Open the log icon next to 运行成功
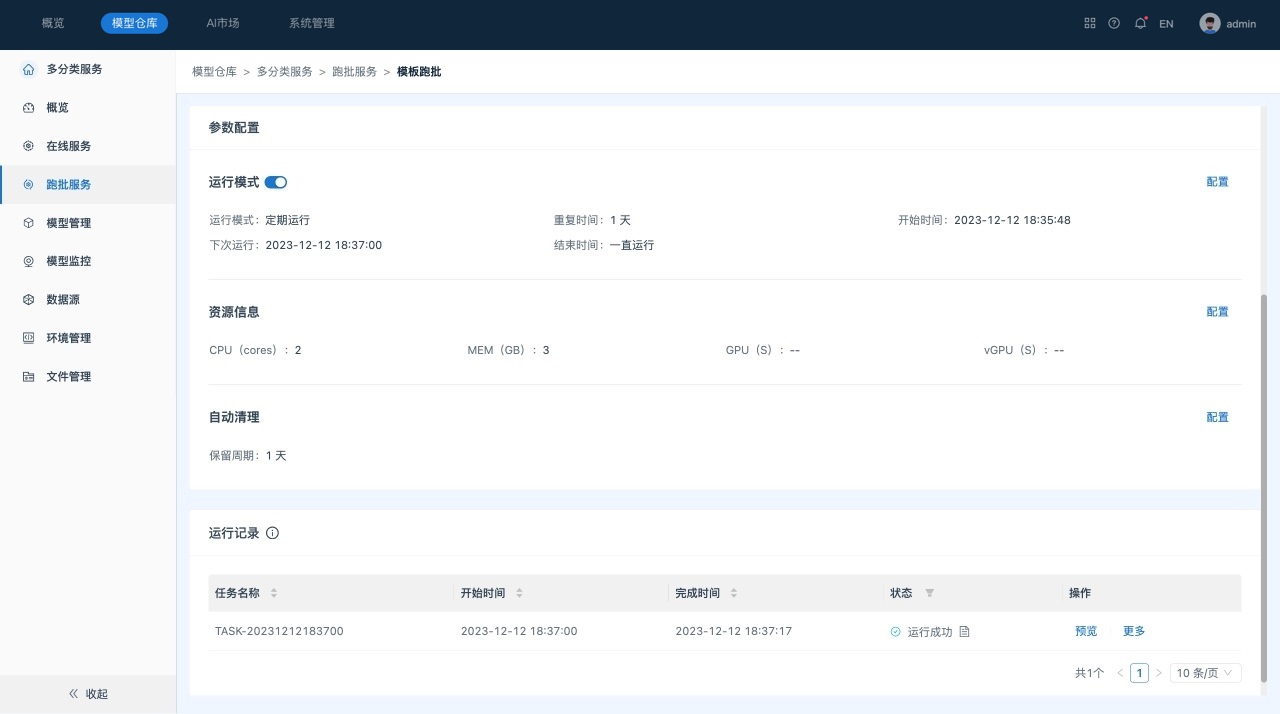Viewport: 1280px width, 714px height. click(964, 632)
